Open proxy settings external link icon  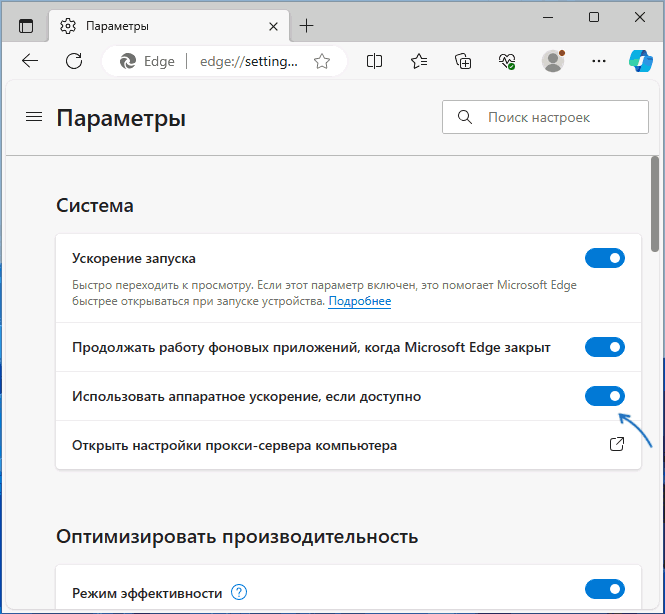click(617, 444)
